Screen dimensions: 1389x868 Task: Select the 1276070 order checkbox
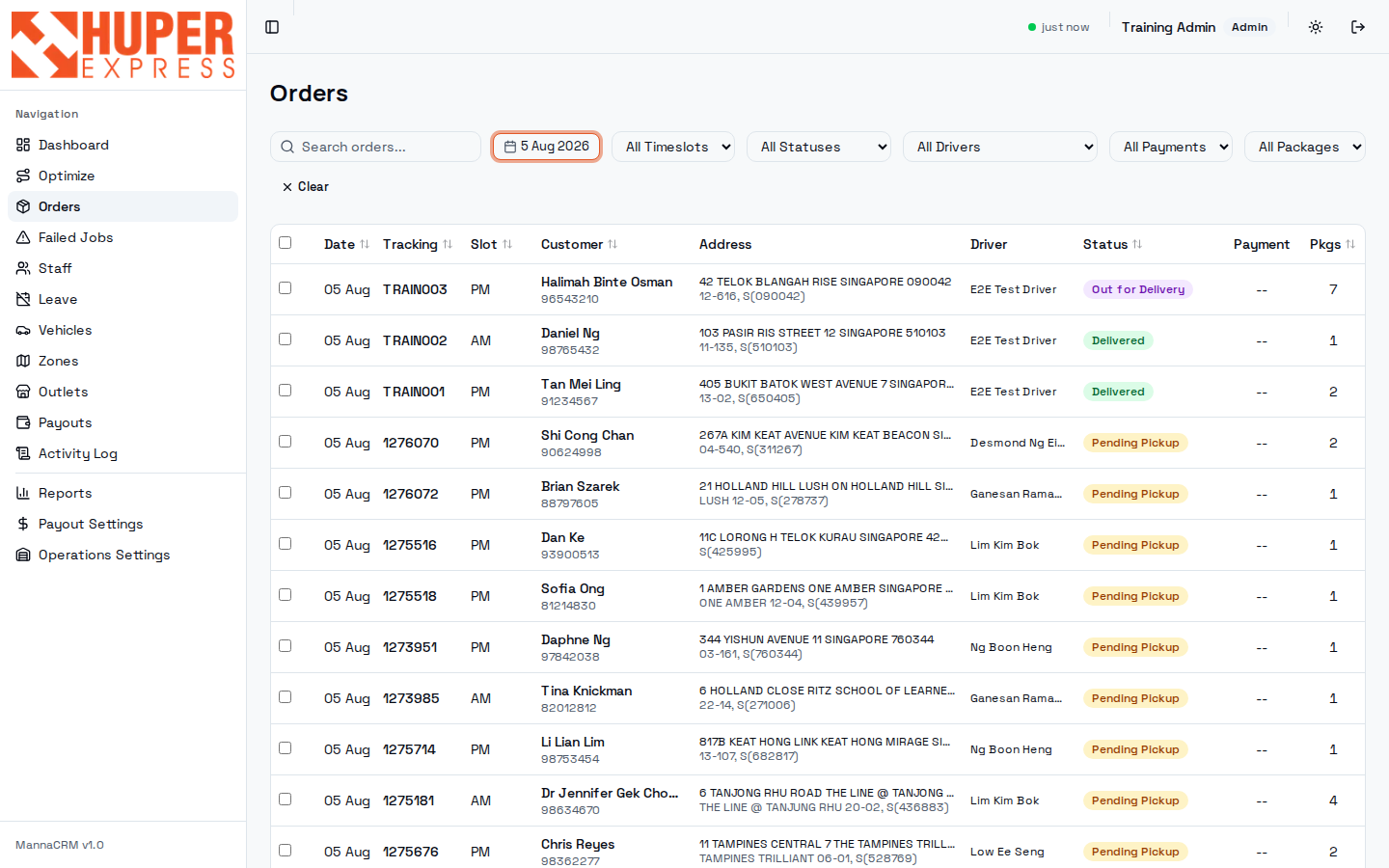(x=285, y=441)
